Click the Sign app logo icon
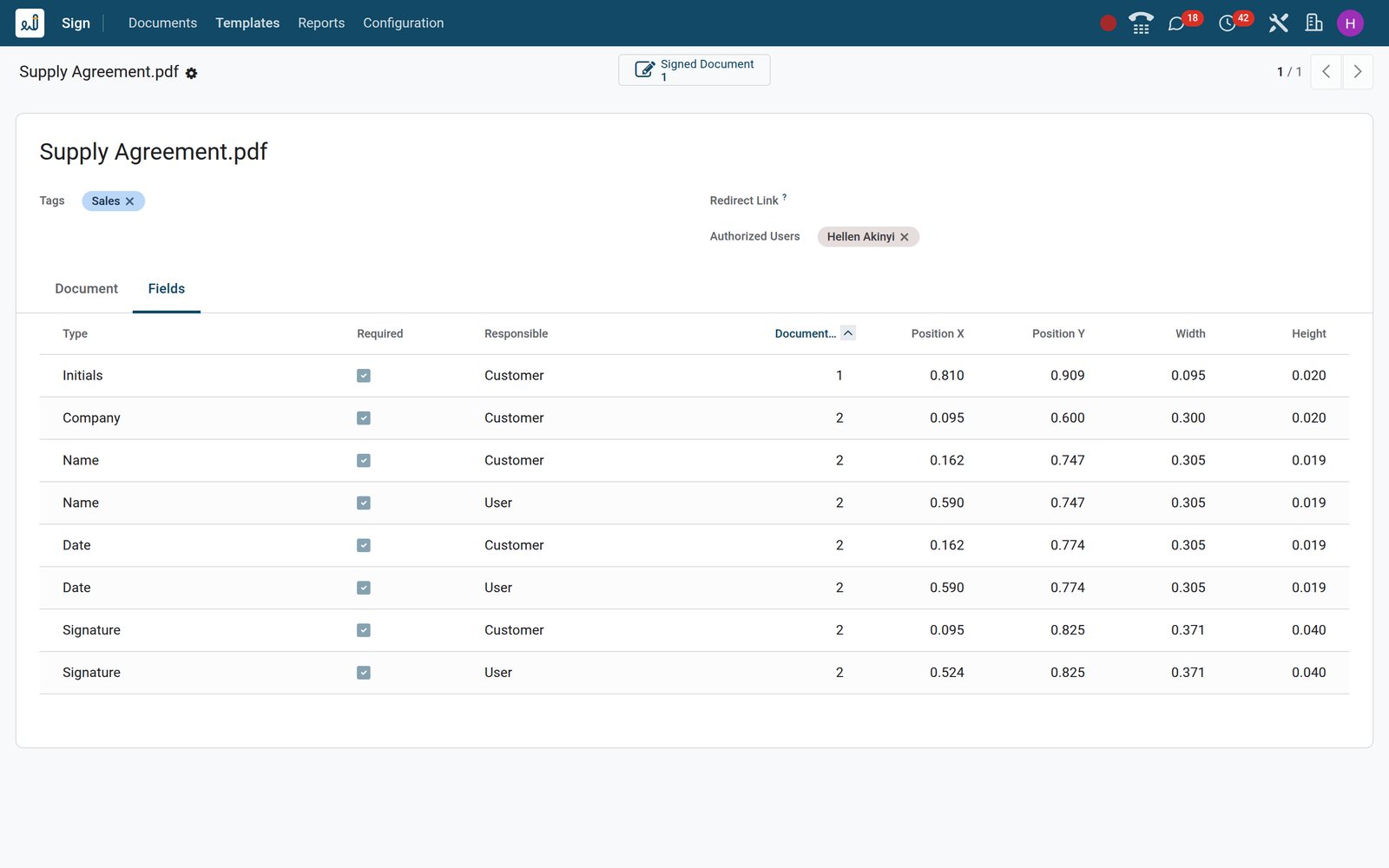This screenshot has height=868, width=1389. coord(30,23)
